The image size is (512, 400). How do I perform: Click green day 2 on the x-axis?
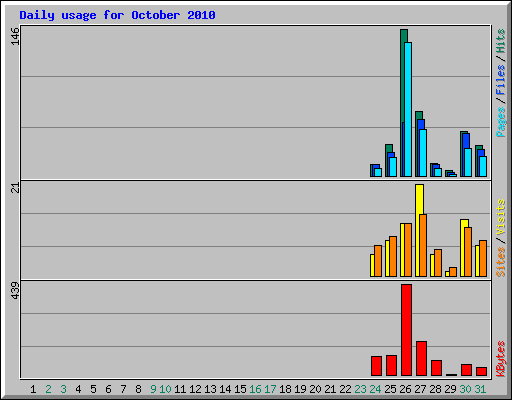48,389
